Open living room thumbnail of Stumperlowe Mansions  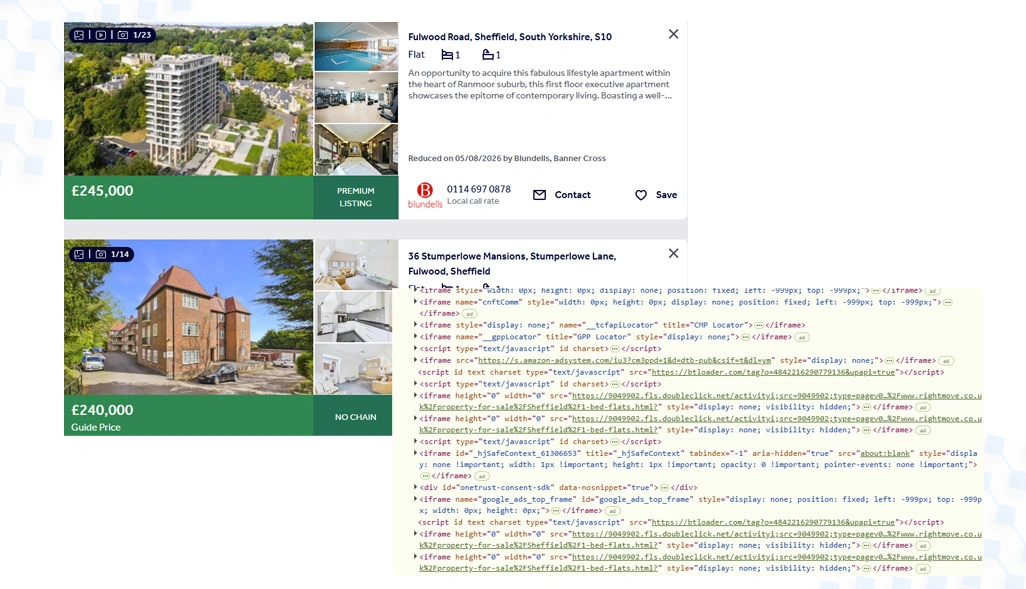click(353, 264)
